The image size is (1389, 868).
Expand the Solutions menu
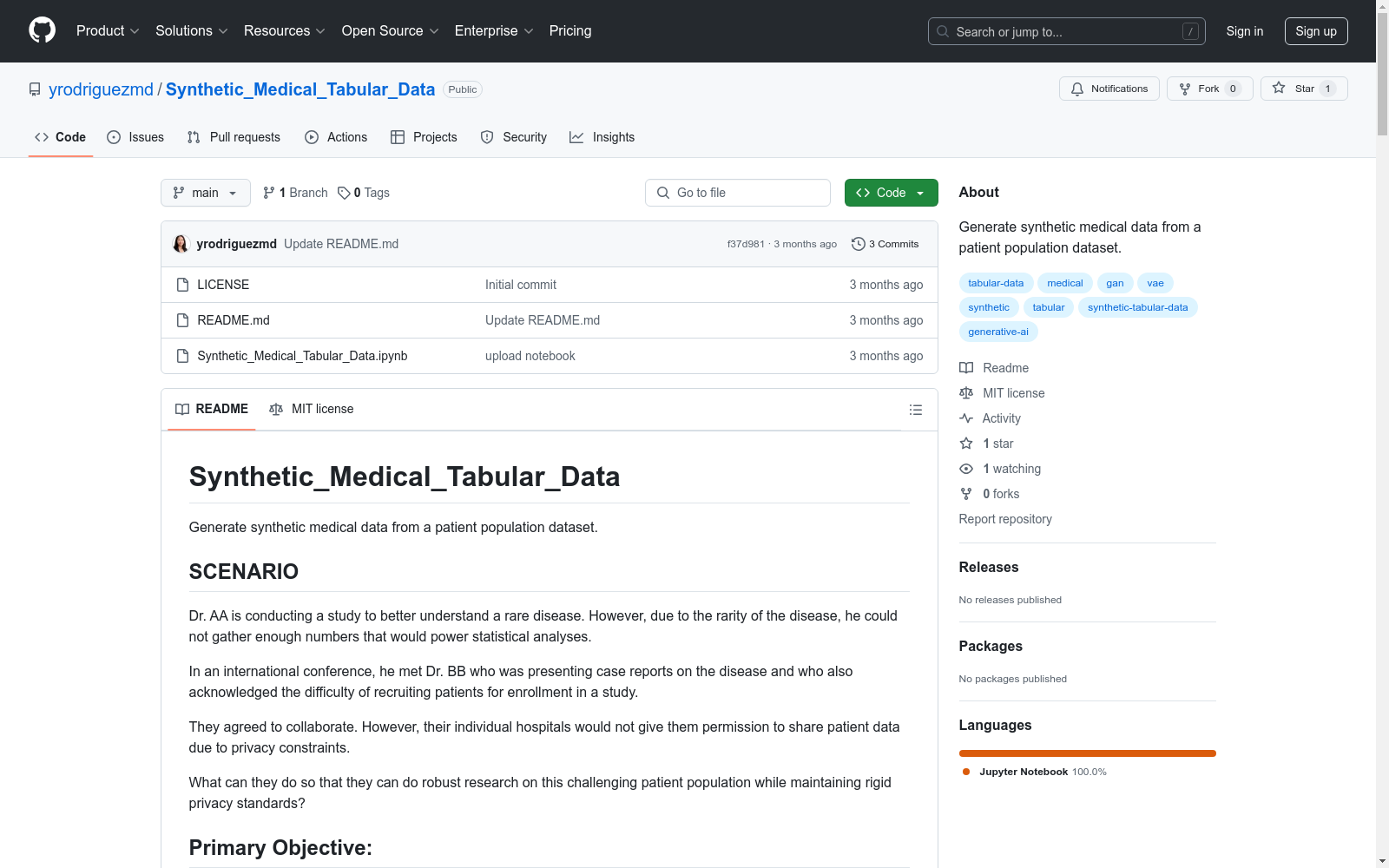[x=192, y=31]
